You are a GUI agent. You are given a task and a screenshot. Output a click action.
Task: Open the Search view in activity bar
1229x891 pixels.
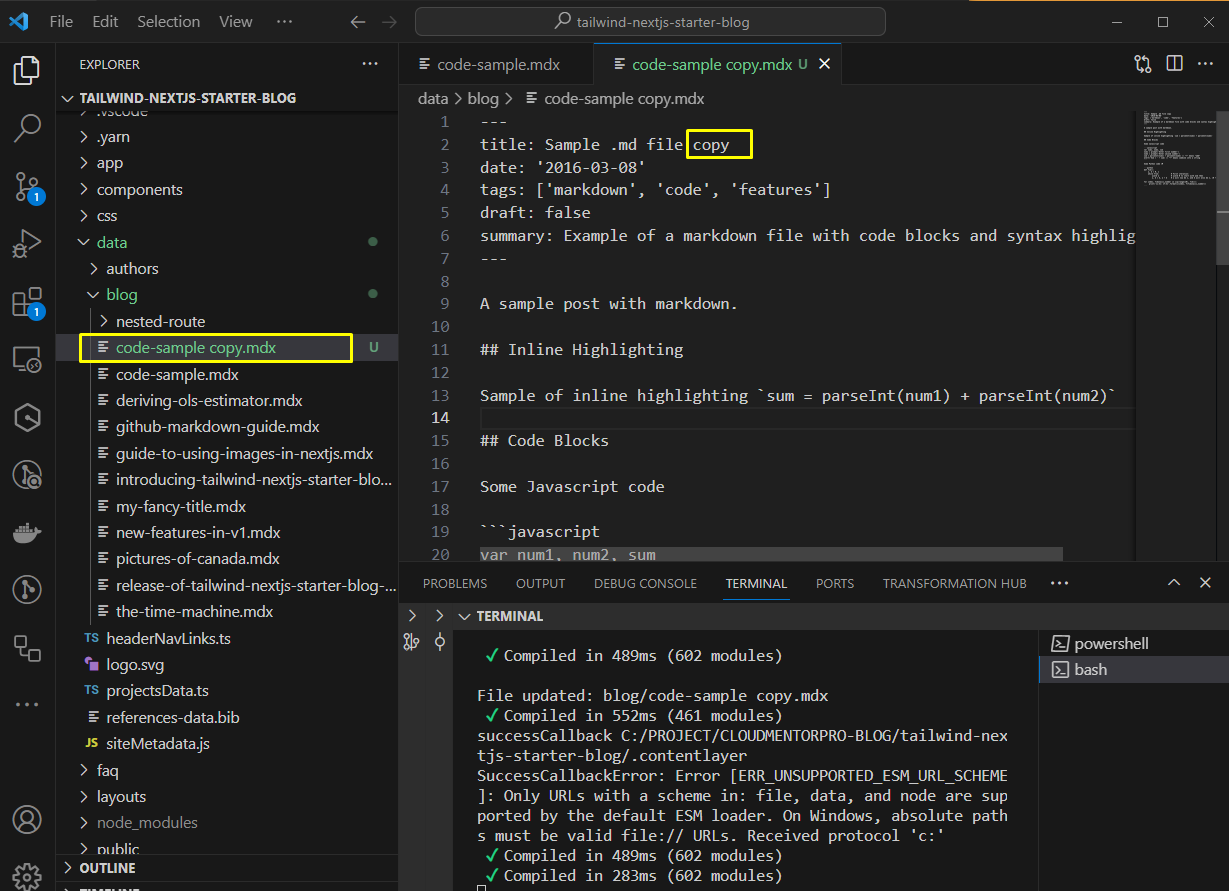click(27, 127)
